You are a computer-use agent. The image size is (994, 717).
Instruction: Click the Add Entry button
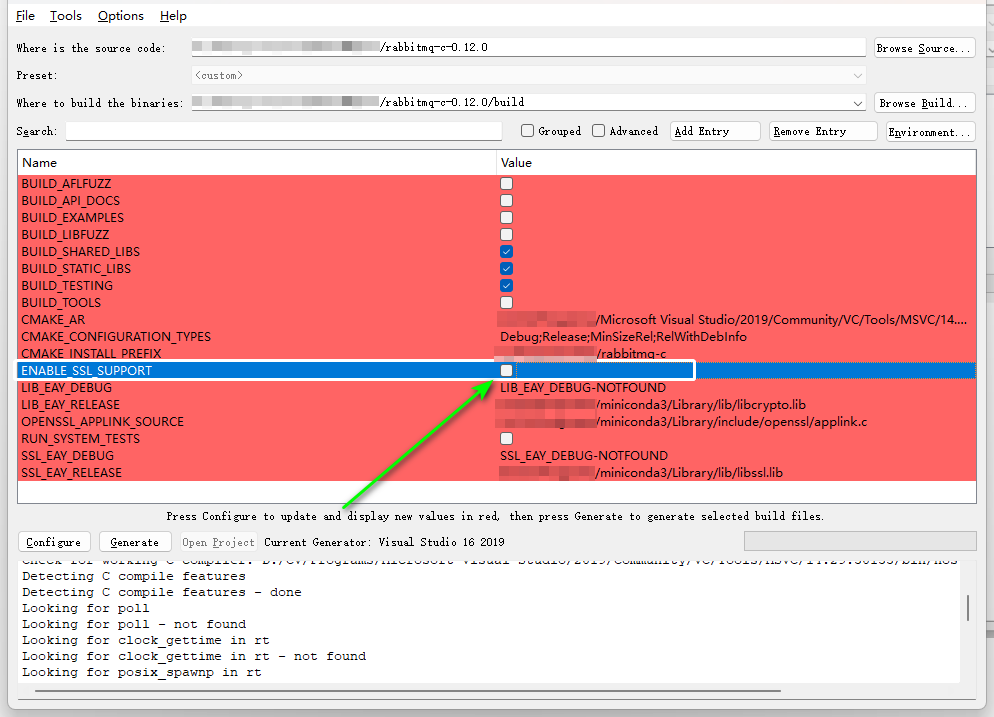click(715, 131)
